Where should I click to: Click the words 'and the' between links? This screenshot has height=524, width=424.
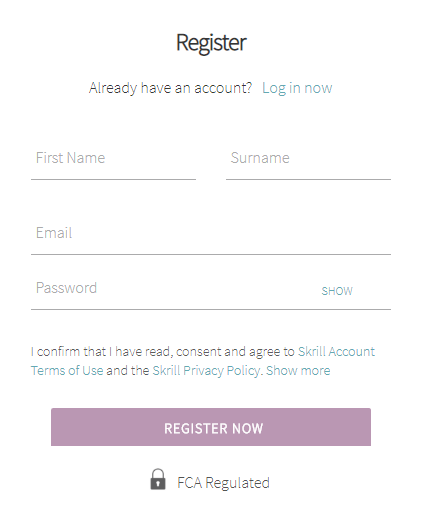(x=128, y=371)
